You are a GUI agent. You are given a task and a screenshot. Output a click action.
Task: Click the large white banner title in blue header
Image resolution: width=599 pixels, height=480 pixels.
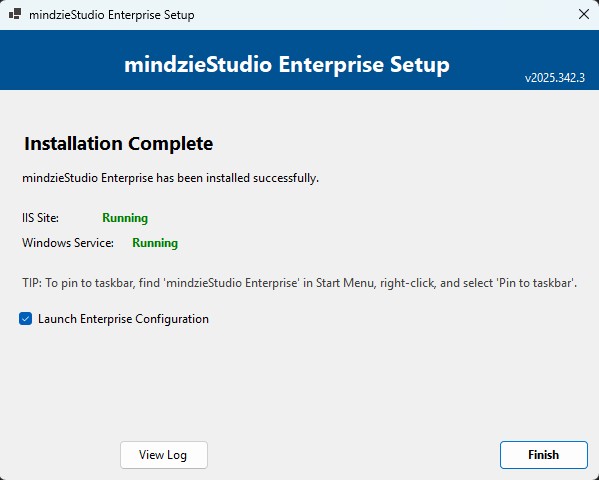287,65
